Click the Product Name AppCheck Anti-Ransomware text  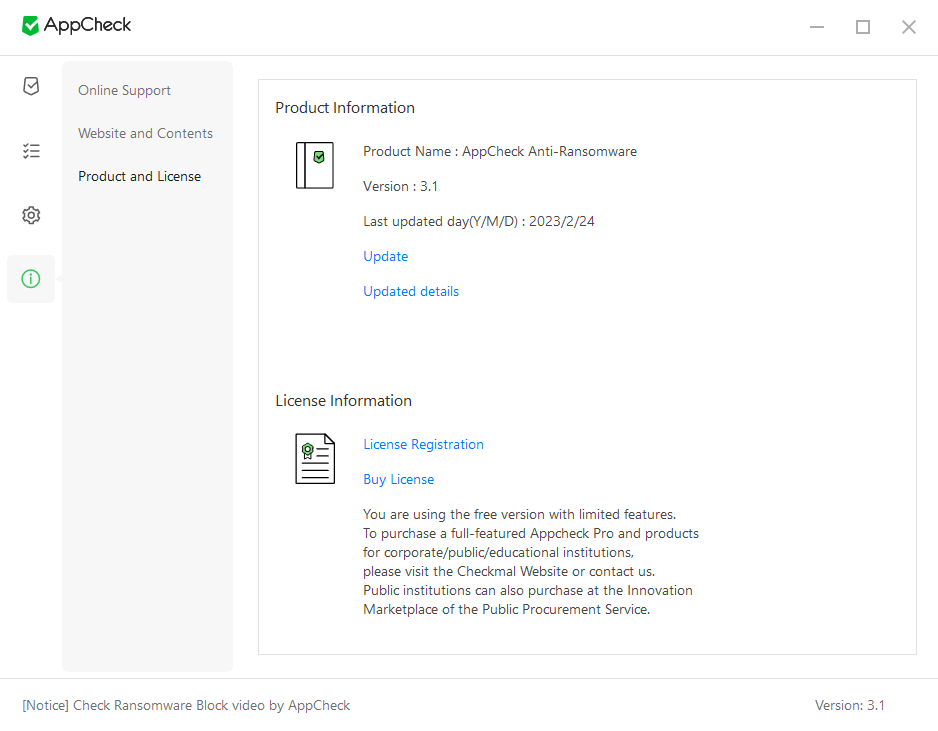tap(499, 151)
